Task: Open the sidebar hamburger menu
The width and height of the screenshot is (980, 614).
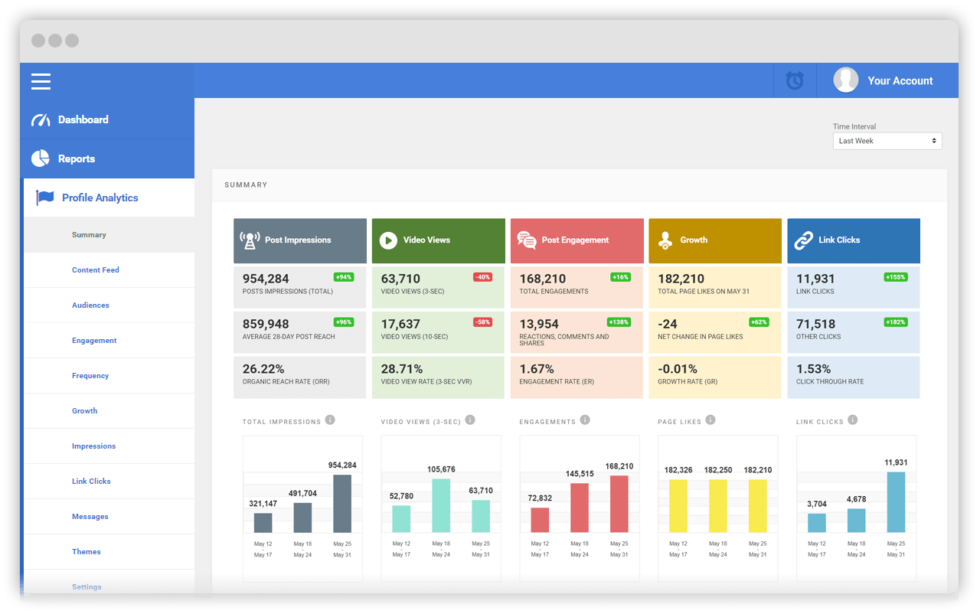Action: [40, 81]
